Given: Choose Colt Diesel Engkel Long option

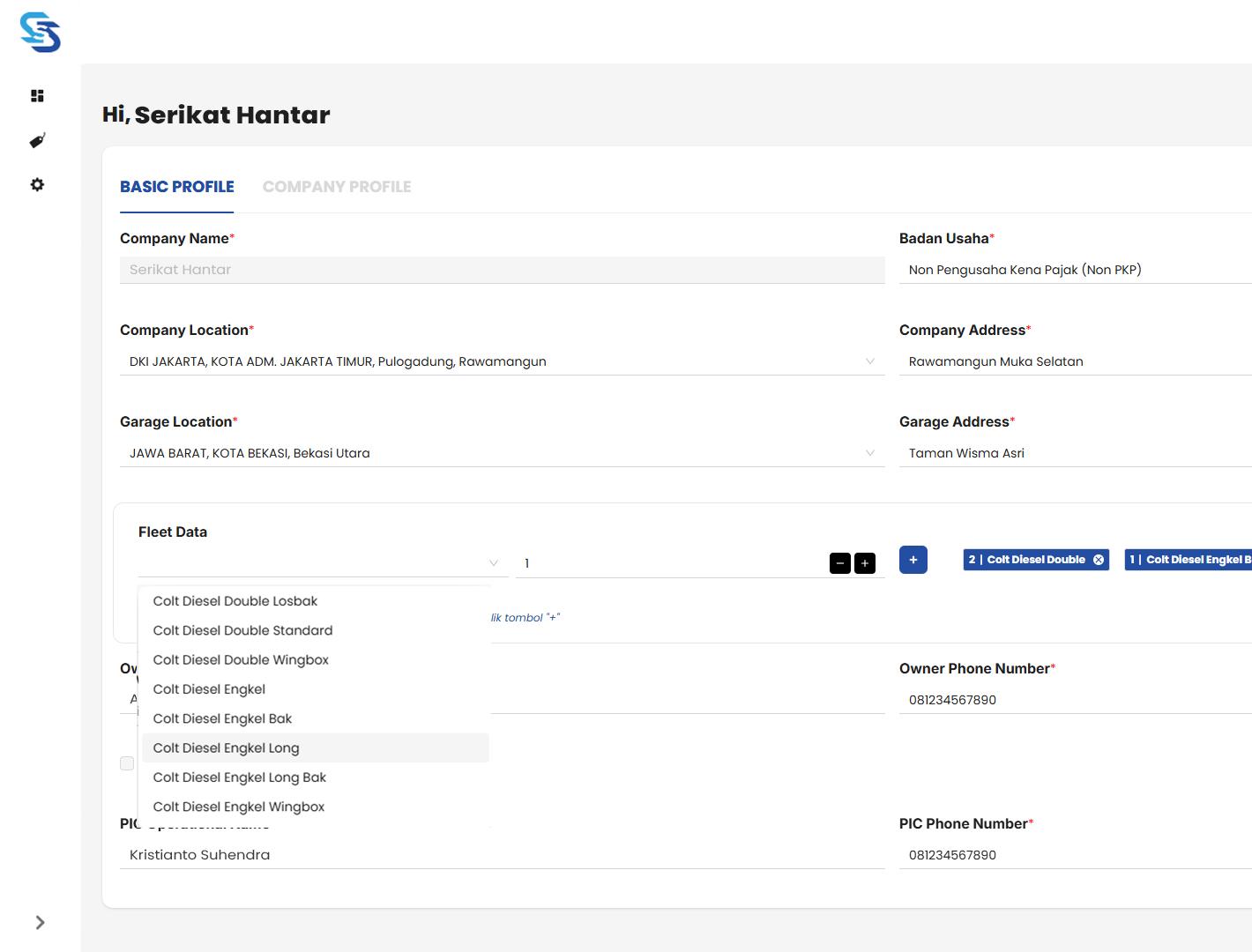Looking at the screenshot, I should pyautogui.click(x=226, y=748).
